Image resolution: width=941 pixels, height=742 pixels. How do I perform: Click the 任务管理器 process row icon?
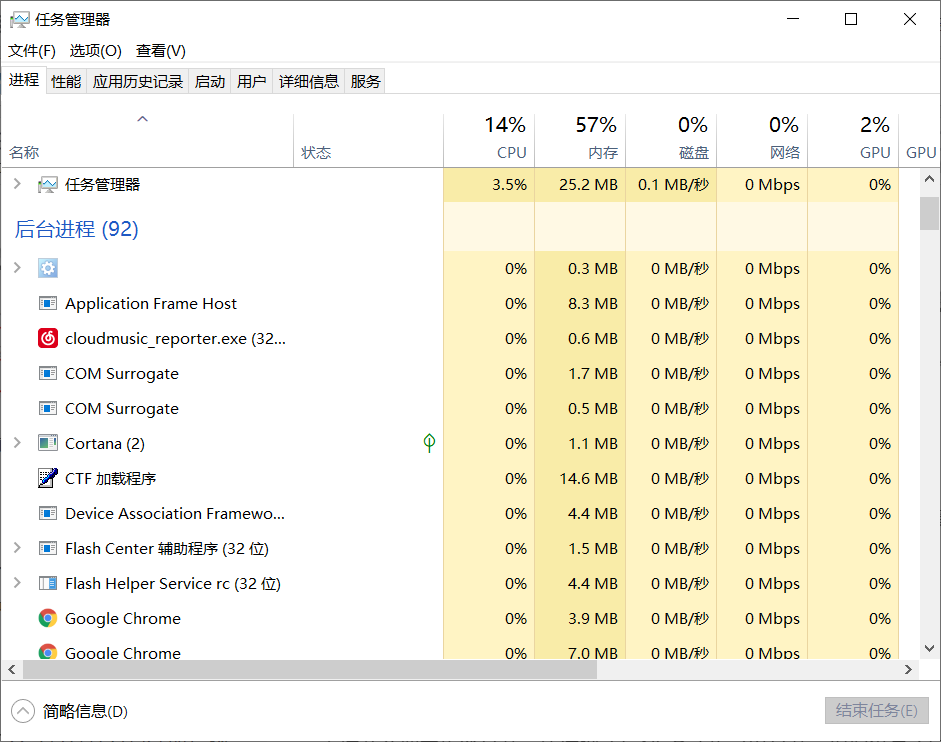pyautogui.click(x=47, y=184)
